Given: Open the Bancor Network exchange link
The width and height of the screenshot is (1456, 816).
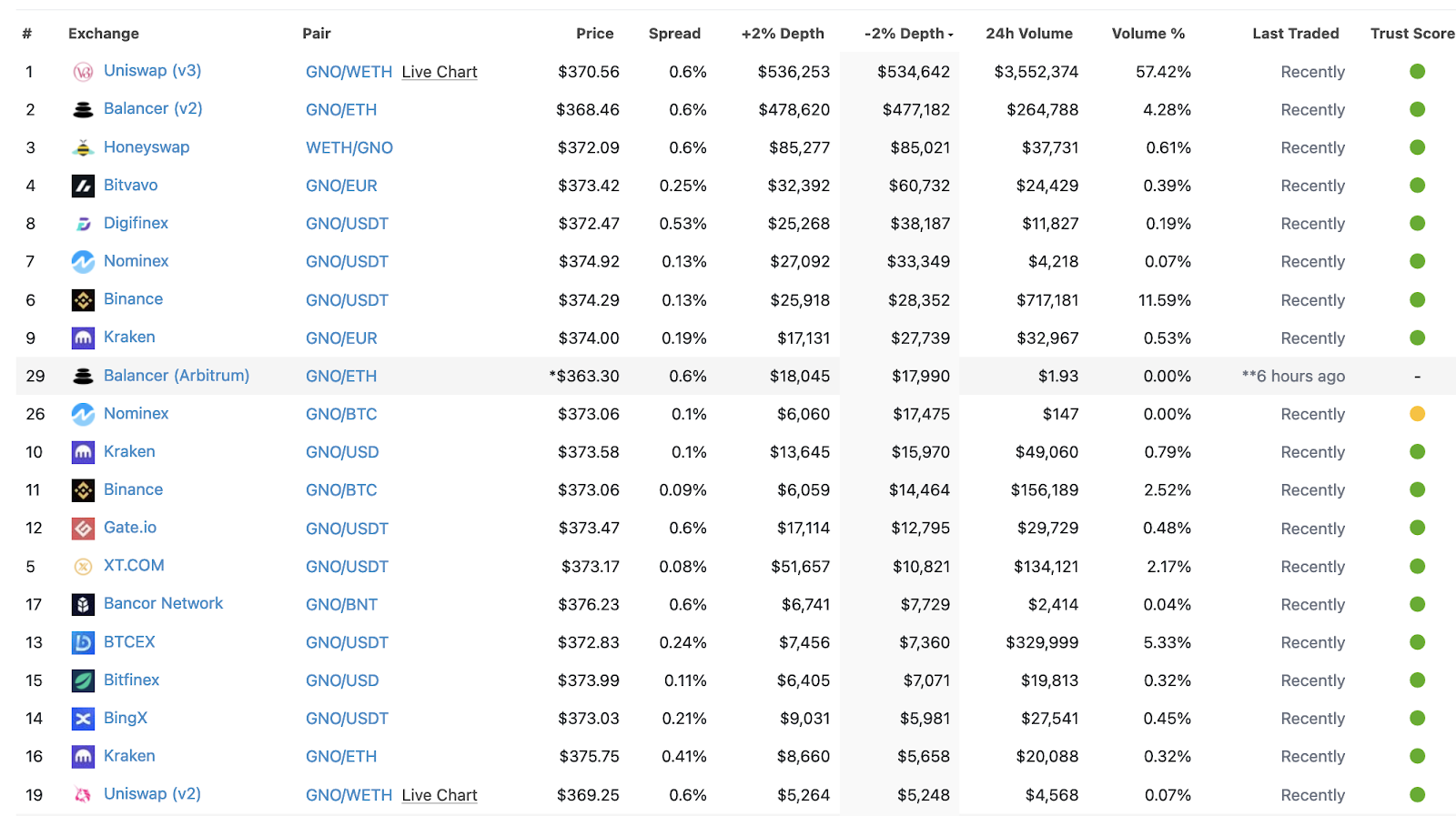Looking at the screenshot, I should click(x=164, y=603).
